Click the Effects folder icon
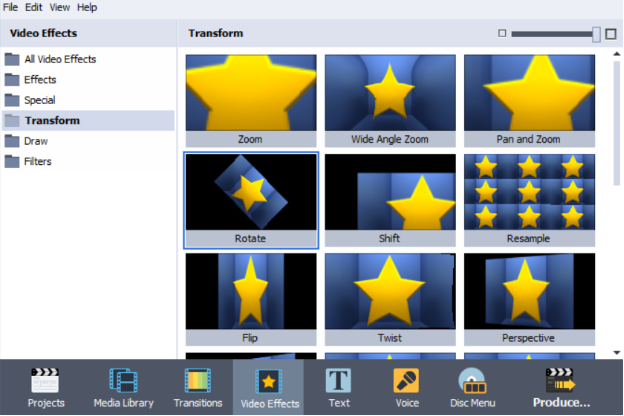 (x=12, y=80)
